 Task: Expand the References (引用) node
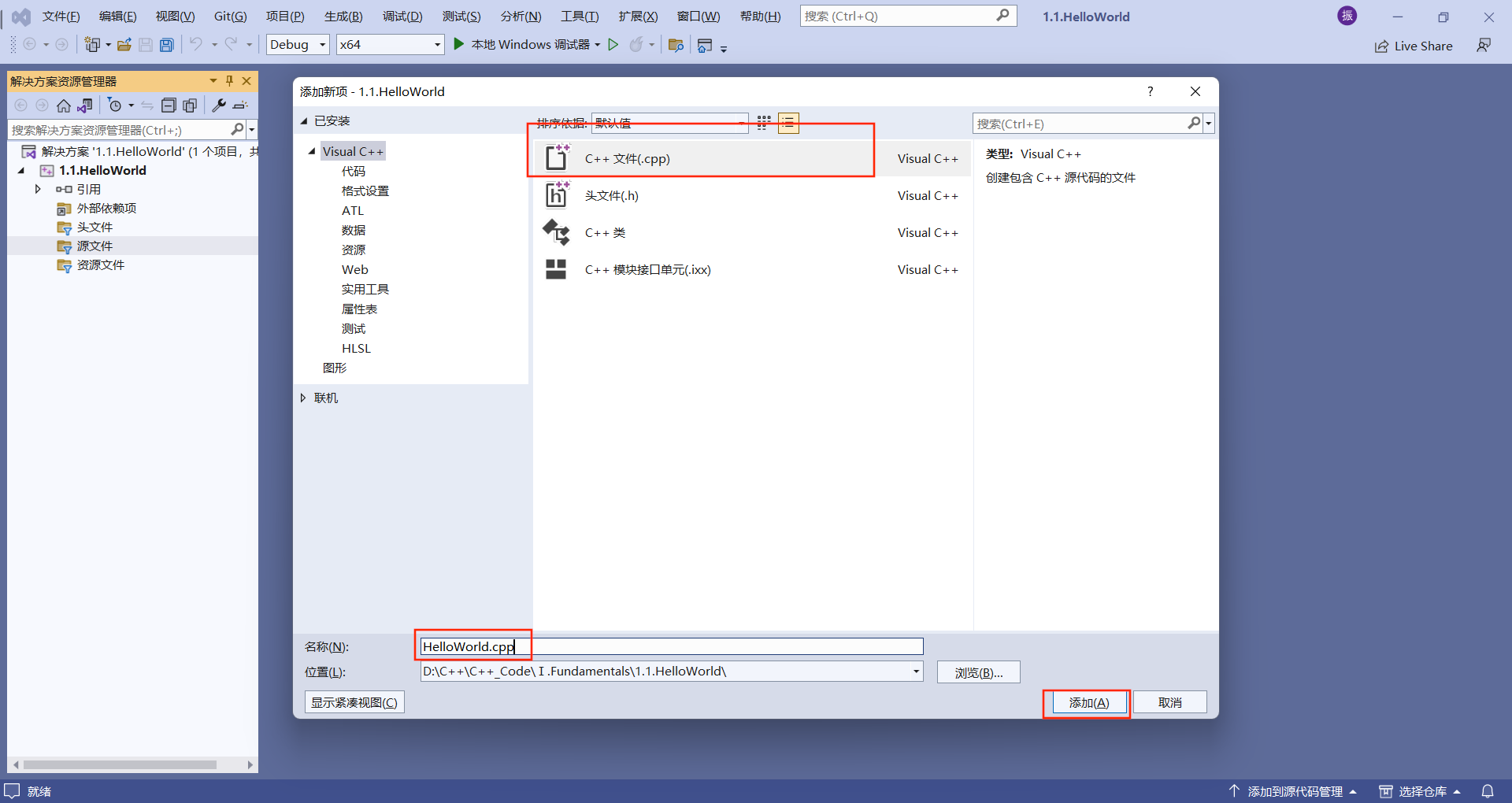point(37,189)
